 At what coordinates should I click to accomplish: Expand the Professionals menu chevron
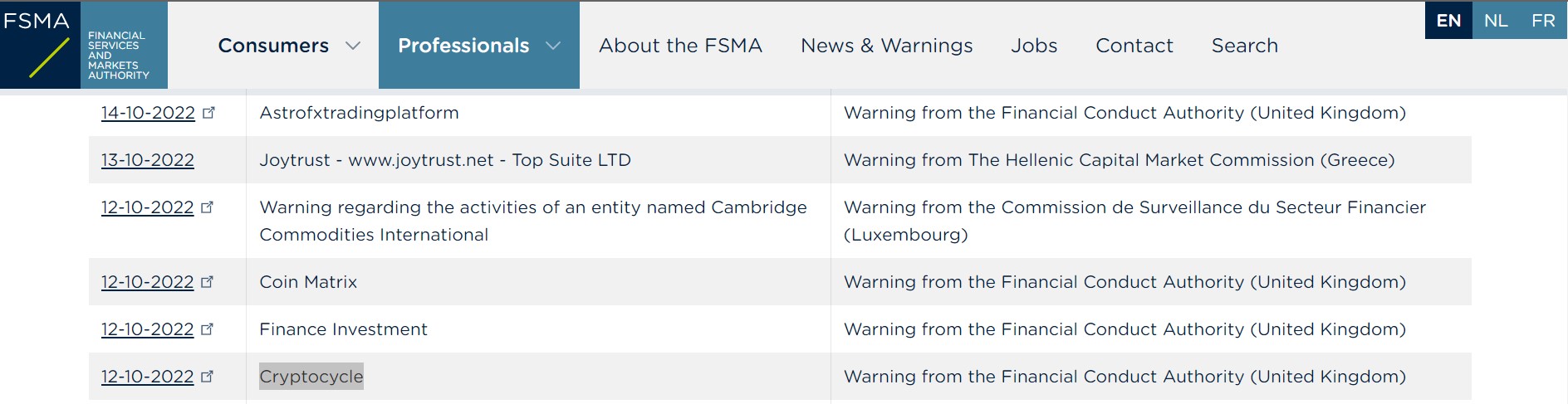click(553, 46)
